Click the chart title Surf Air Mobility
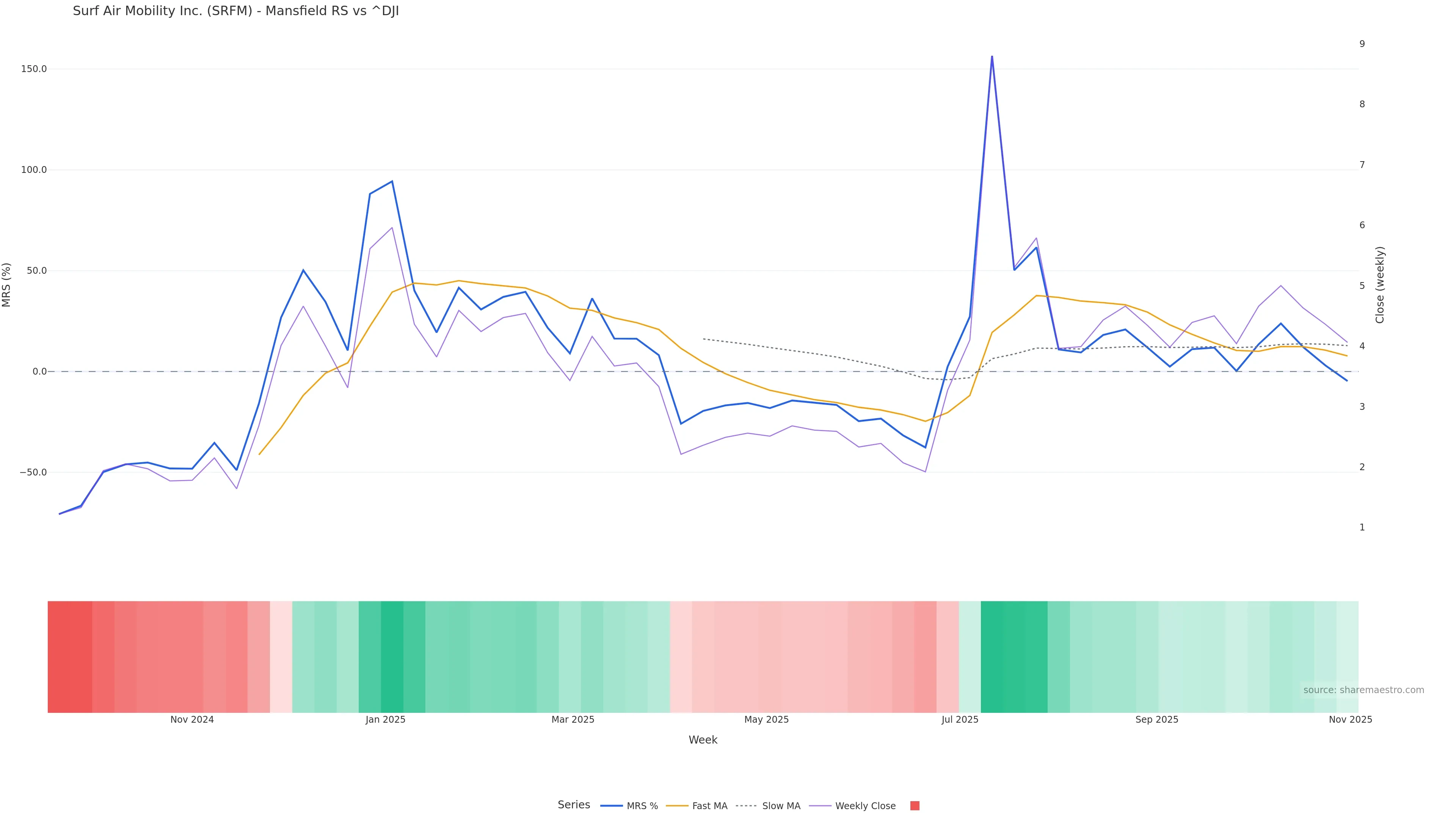 pos(236,11)
